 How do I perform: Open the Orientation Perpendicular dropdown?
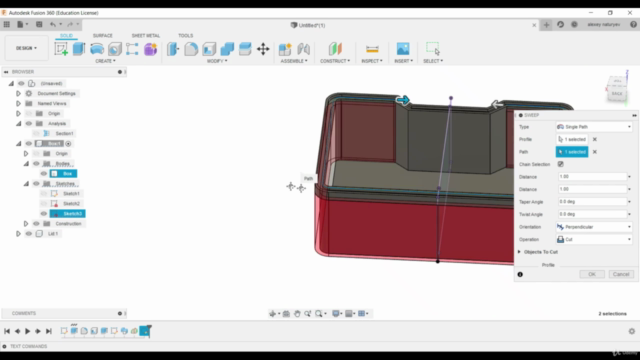[x=594, y=227]
